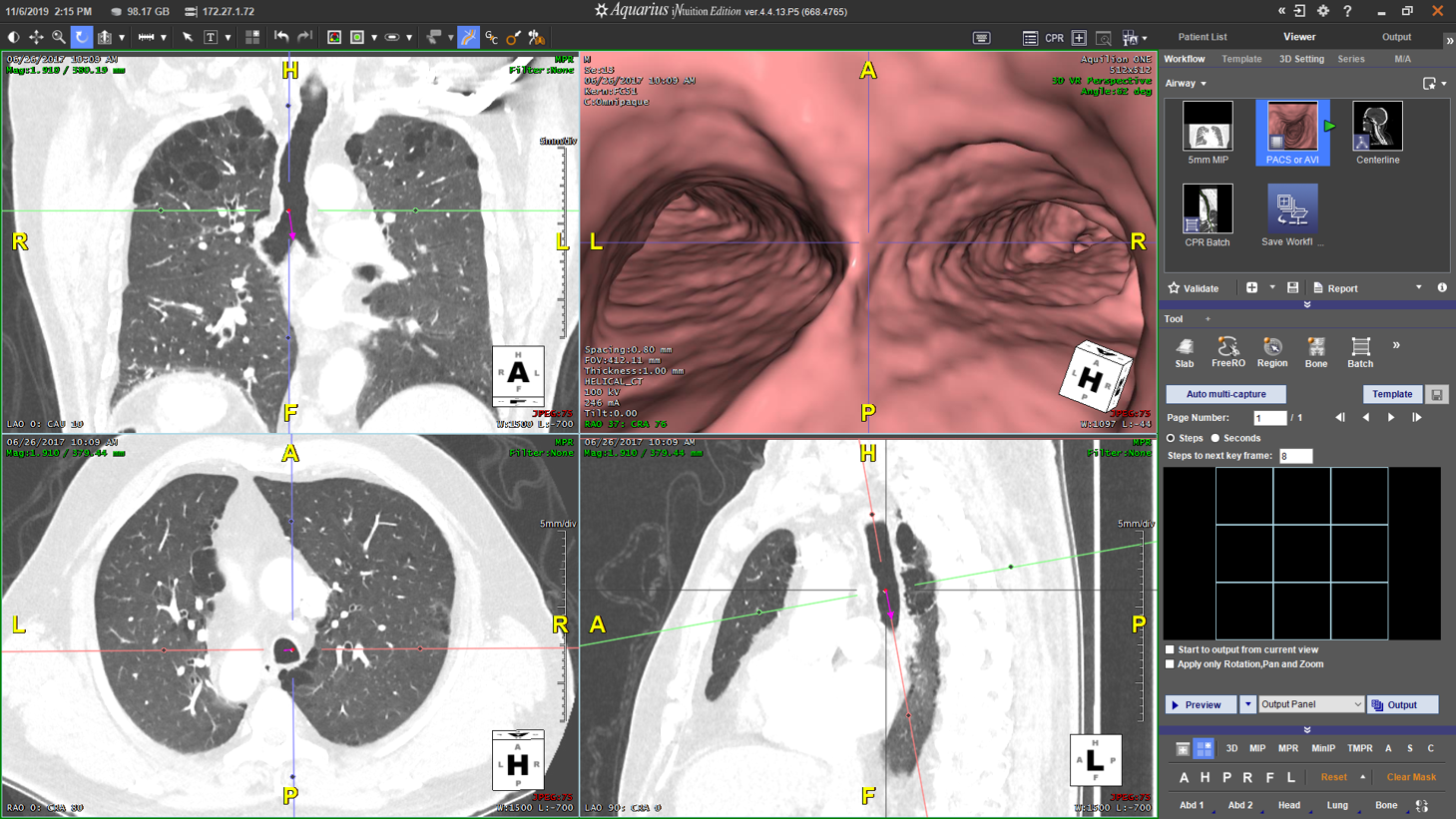Click the Template button under Tool

click(x=1392, y=394)
